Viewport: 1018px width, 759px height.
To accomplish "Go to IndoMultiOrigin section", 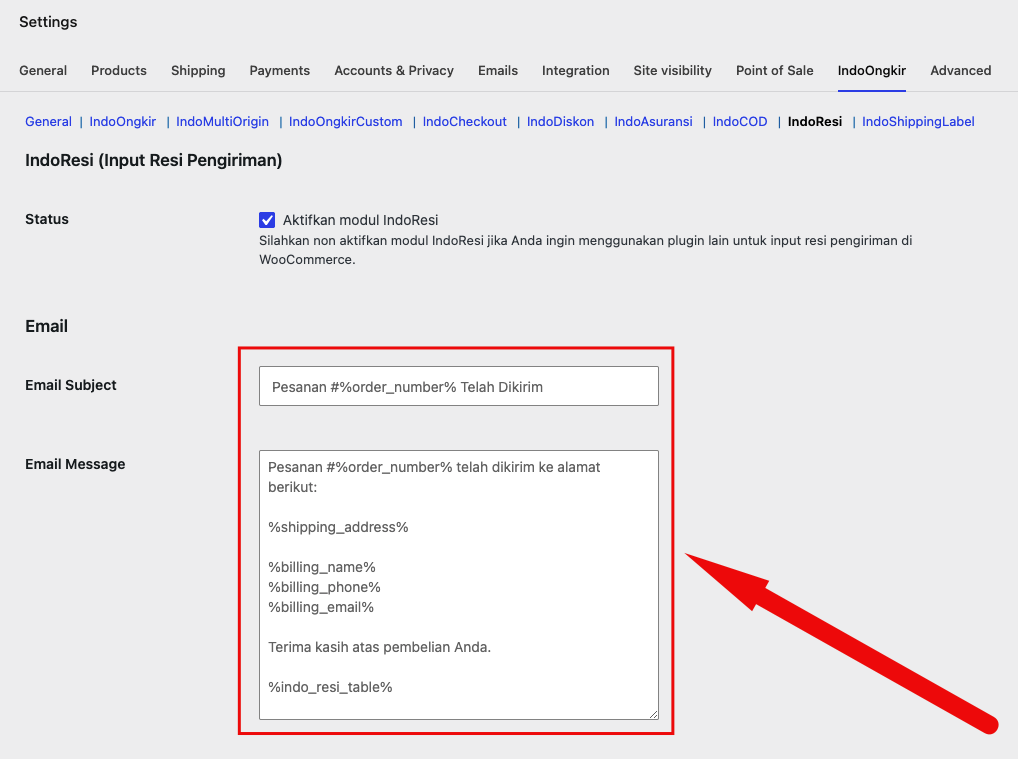I will click(223, 121).
